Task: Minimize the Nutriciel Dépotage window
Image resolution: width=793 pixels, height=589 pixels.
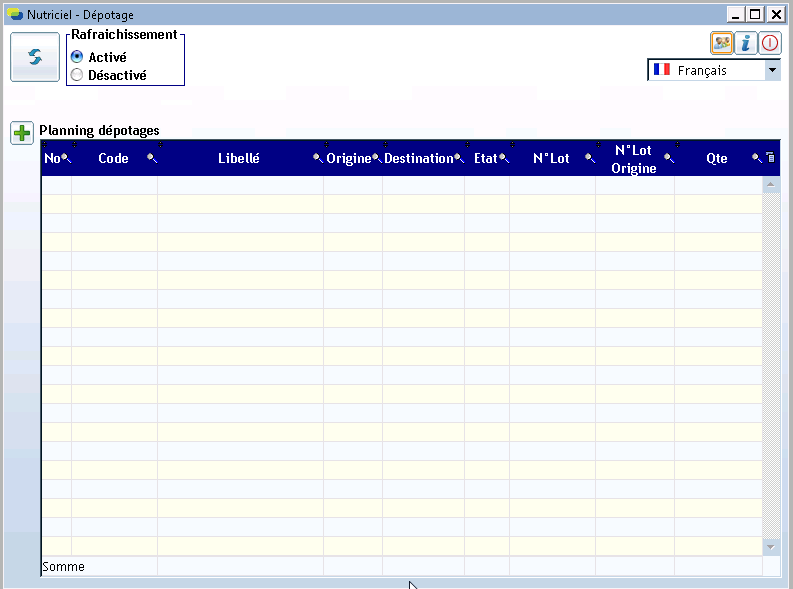Action: [x=735, y=15]
